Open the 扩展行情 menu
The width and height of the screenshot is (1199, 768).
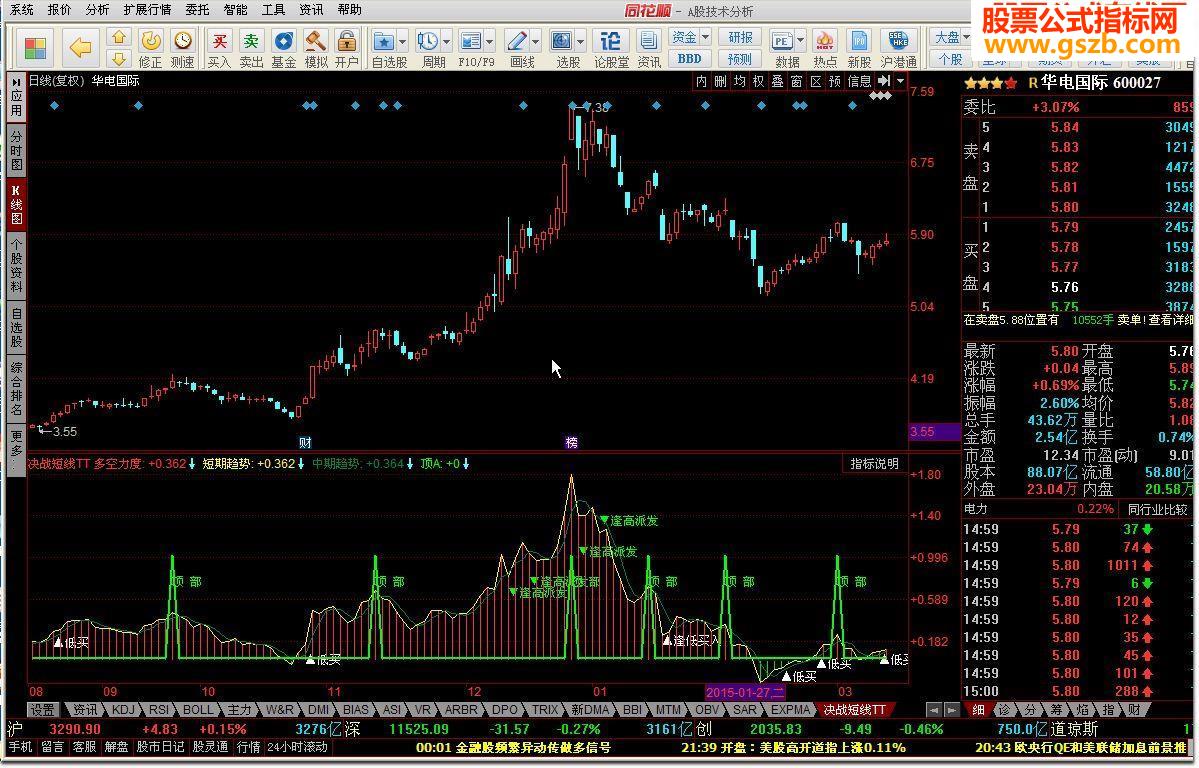pyautogui.click(x=148, y=10)
